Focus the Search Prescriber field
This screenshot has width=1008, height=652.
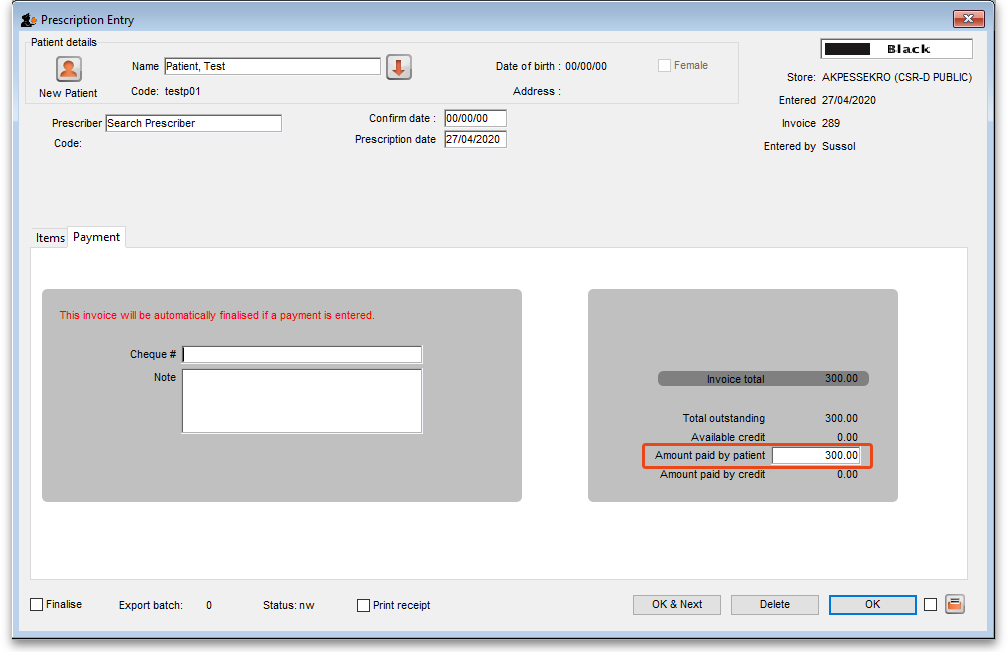tap(193, 123)
